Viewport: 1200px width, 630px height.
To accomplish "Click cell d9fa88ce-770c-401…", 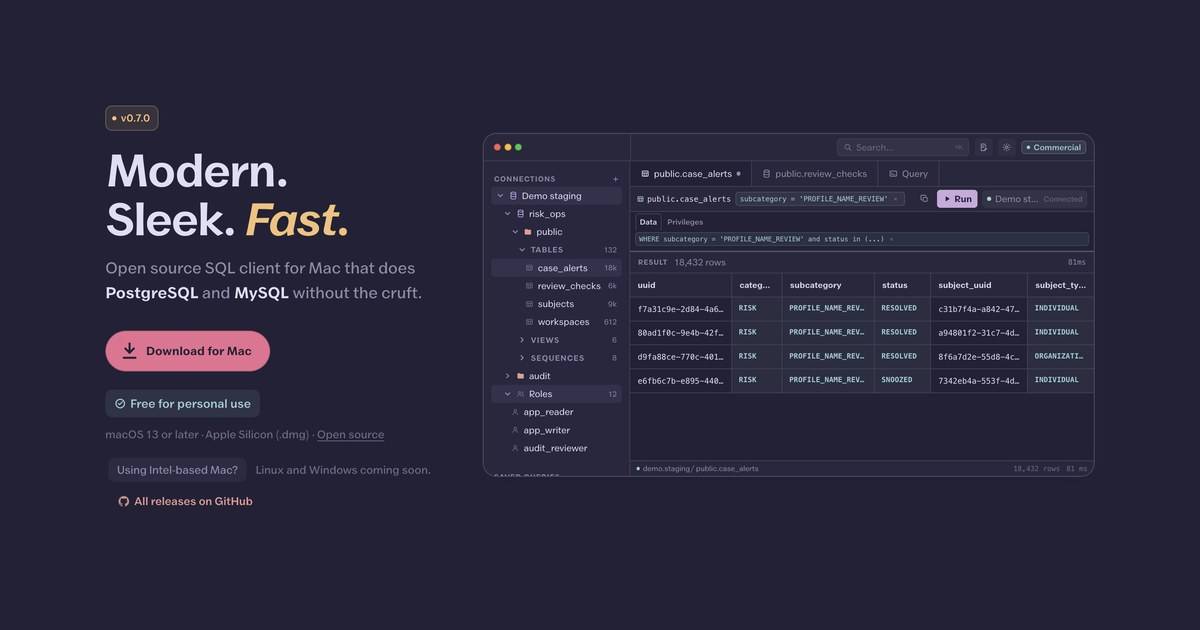I will 680,357.
